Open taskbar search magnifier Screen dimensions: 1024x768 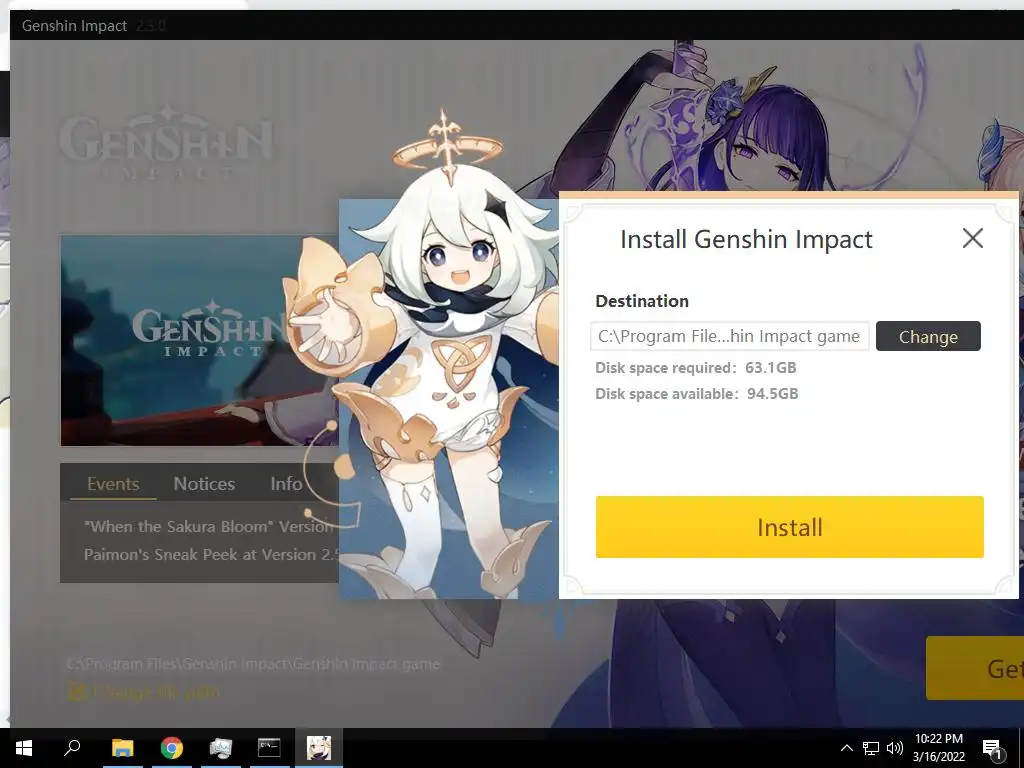pyautogui.click(x=72, y=748)
